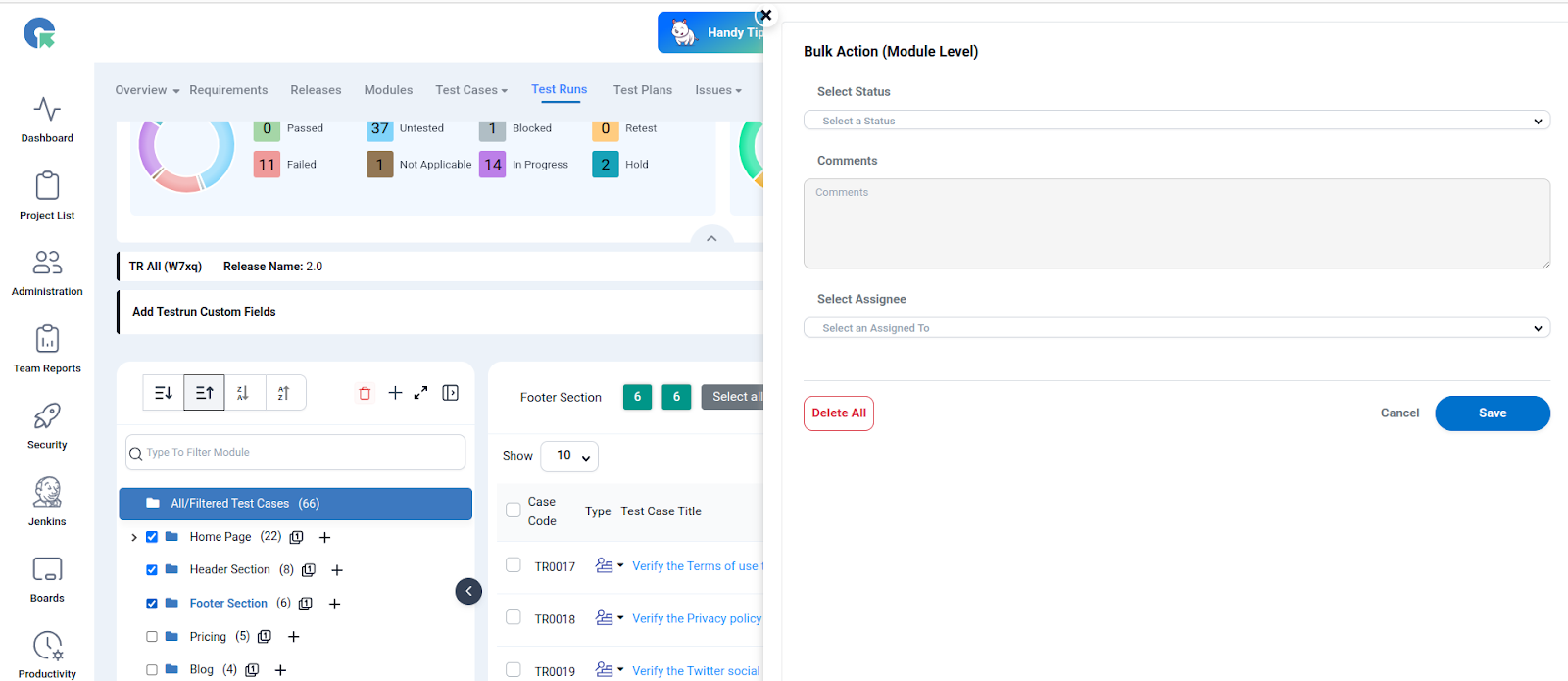Click the plus icon next to Pricing

click(293, 637)
